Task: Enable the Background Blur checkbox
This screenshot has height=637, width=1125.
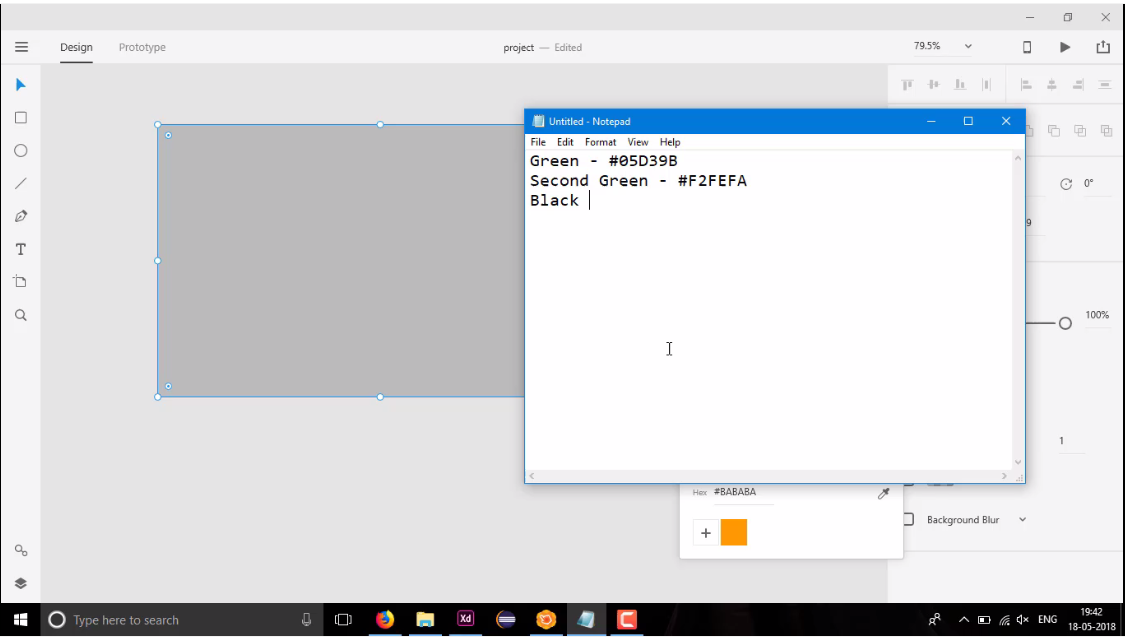Action: tap(908, 519)
